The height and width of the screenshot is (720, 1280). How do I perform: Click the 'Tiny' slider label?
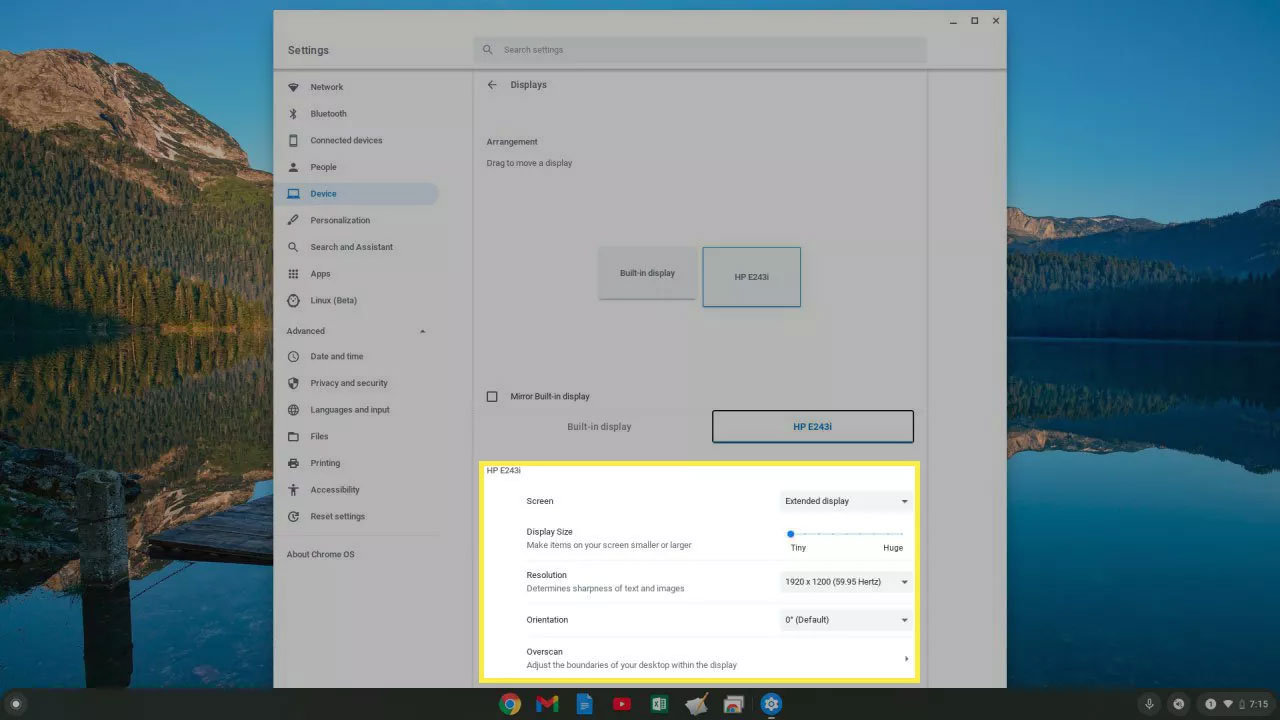click(798, 548)
